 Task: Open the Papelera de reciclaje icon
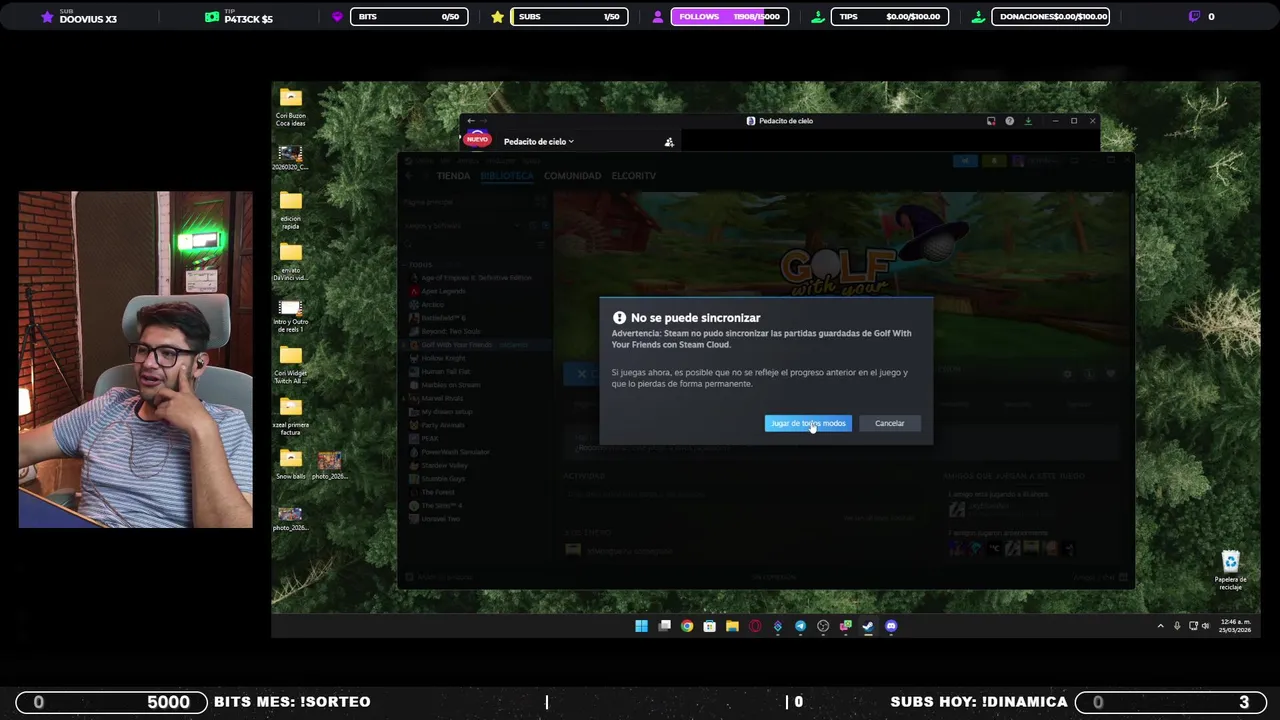(1230, 570)
